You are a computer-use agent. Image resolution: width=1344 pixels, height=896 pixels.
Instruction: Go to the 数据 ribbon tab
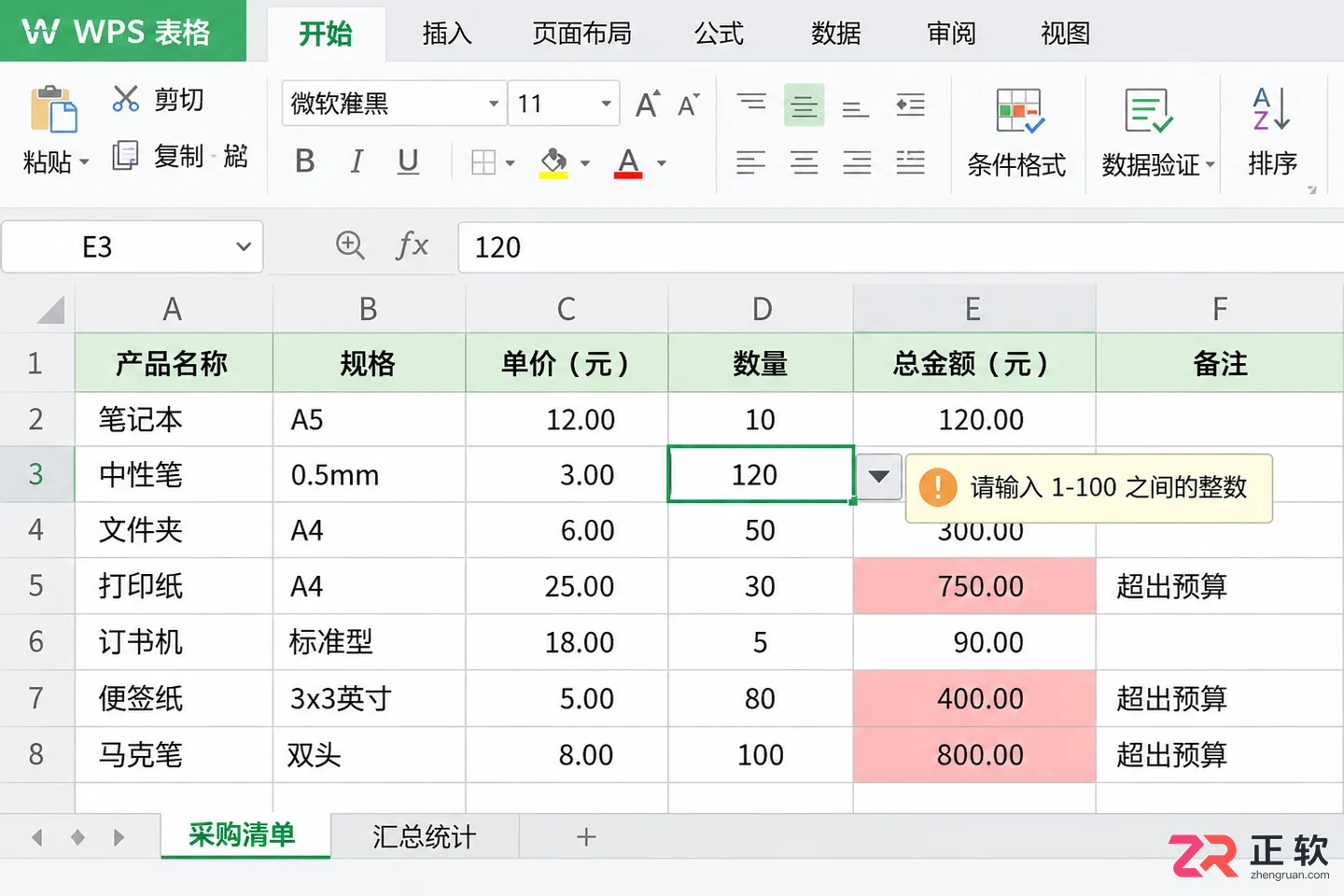click(836, 34)
